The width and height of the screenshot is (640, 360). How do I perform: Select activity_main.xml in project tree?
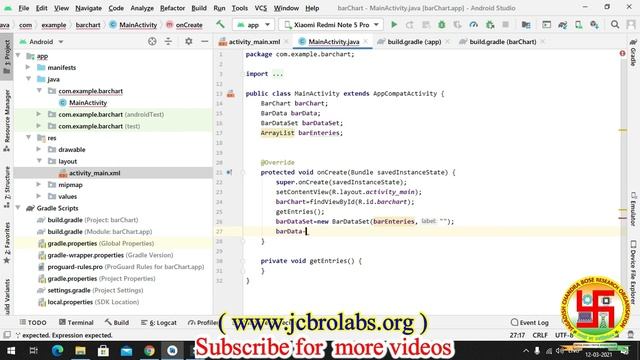point(94,173)
